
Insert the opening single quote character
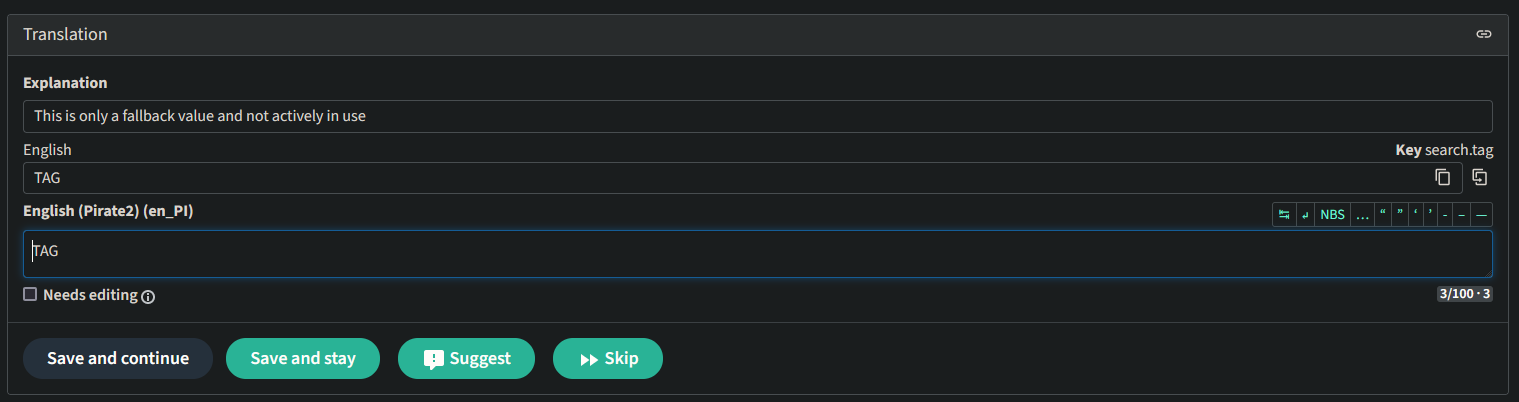(x=1416, y=214)
